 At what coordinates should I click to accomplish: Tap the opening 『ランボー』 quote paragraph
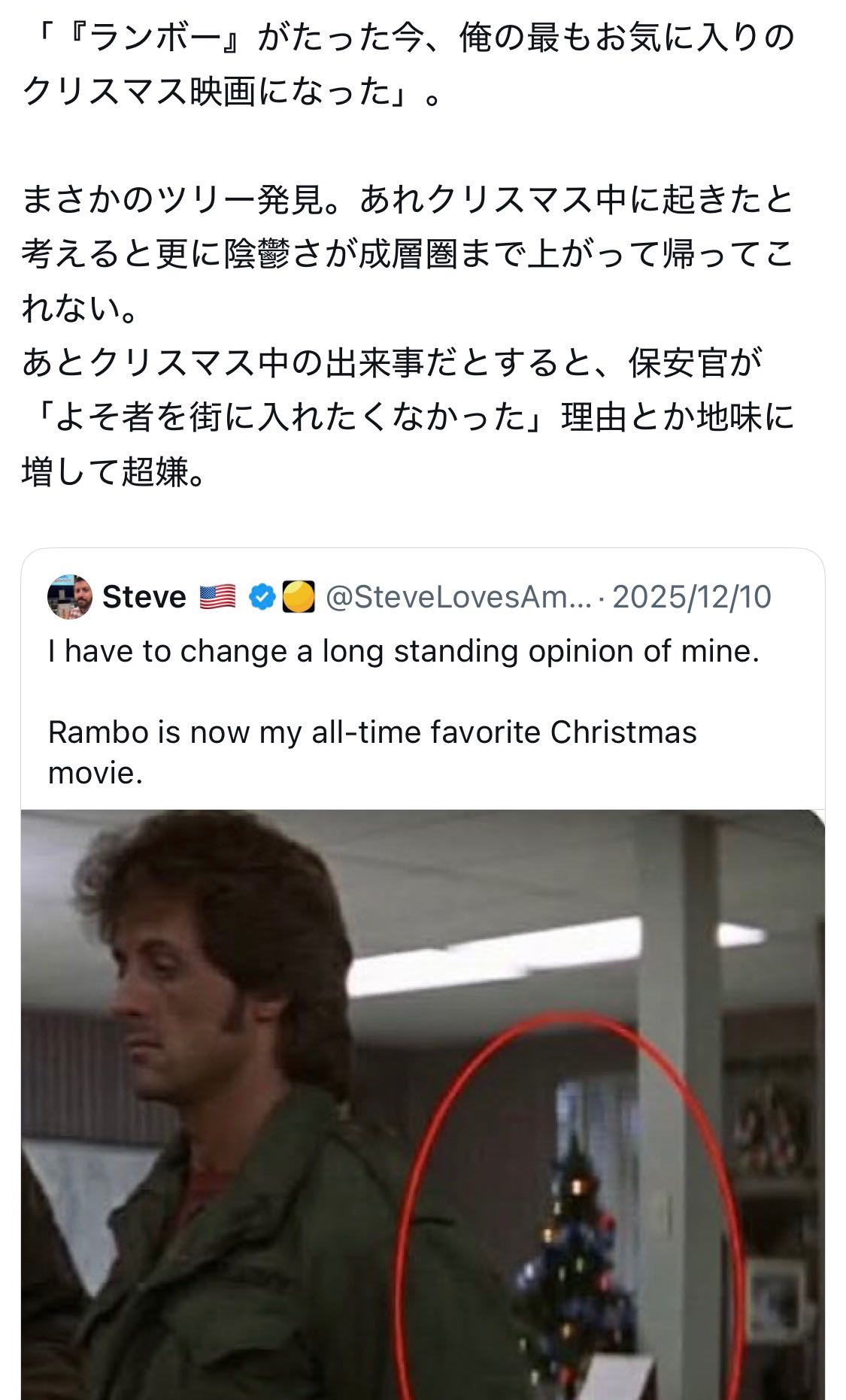408,65
